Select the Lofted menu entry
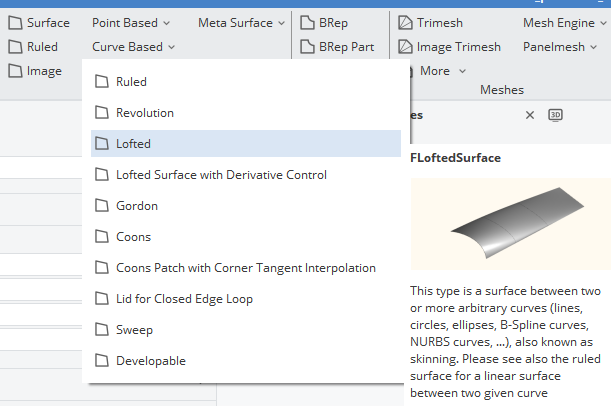The image size is (611, 406). click(x=246, y=143)
